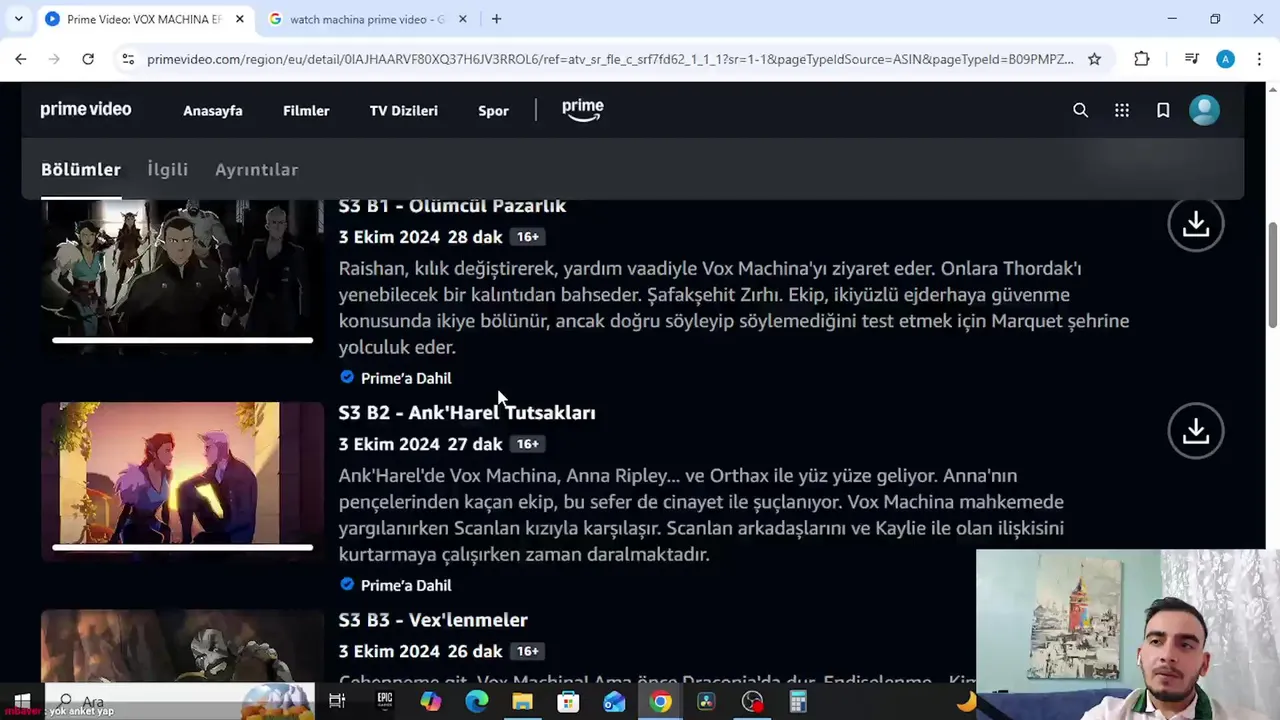Open episode title S3 B2 - Ank'Harel Tutsakları
The width and height of the screenshot is (1280, 720).
(x=467, y=412)
